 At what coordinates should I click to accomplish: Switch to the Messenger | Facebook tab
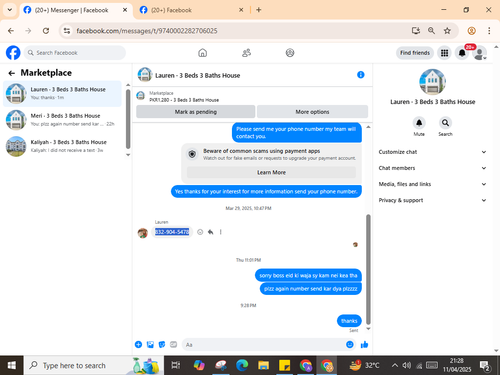click(x=76, y=10)
